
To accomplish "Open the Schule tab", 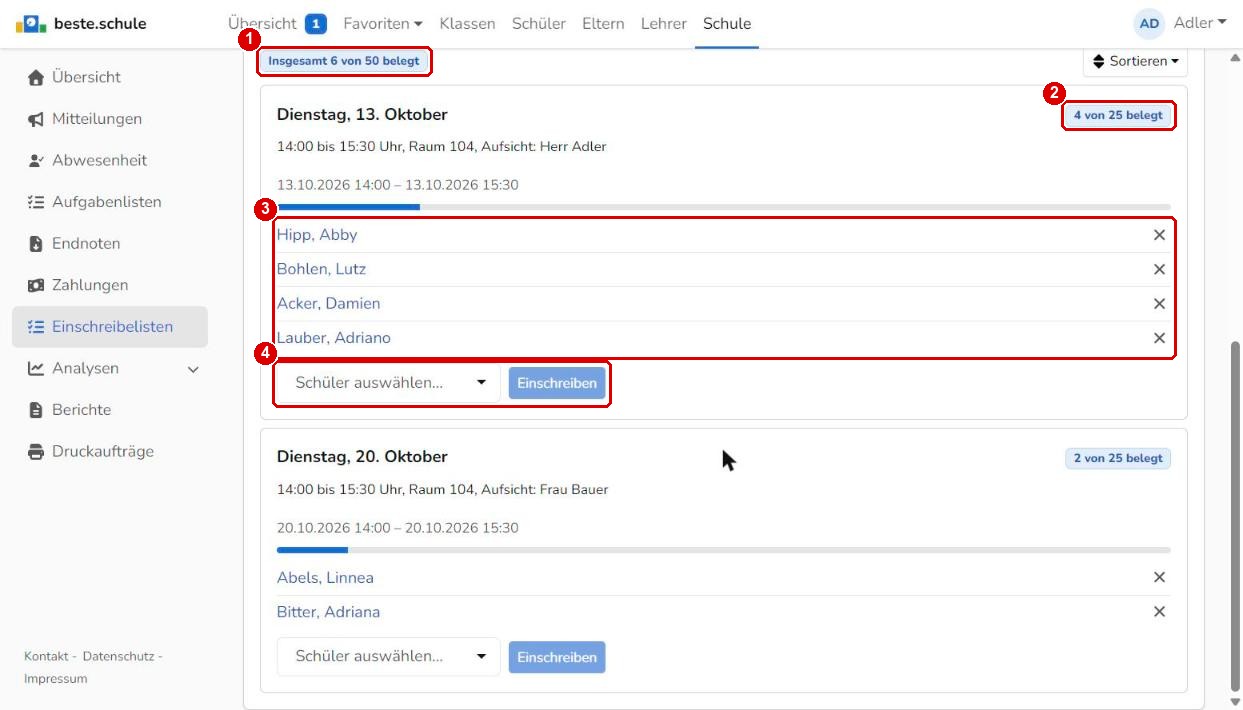I will (x=727, y=23).
